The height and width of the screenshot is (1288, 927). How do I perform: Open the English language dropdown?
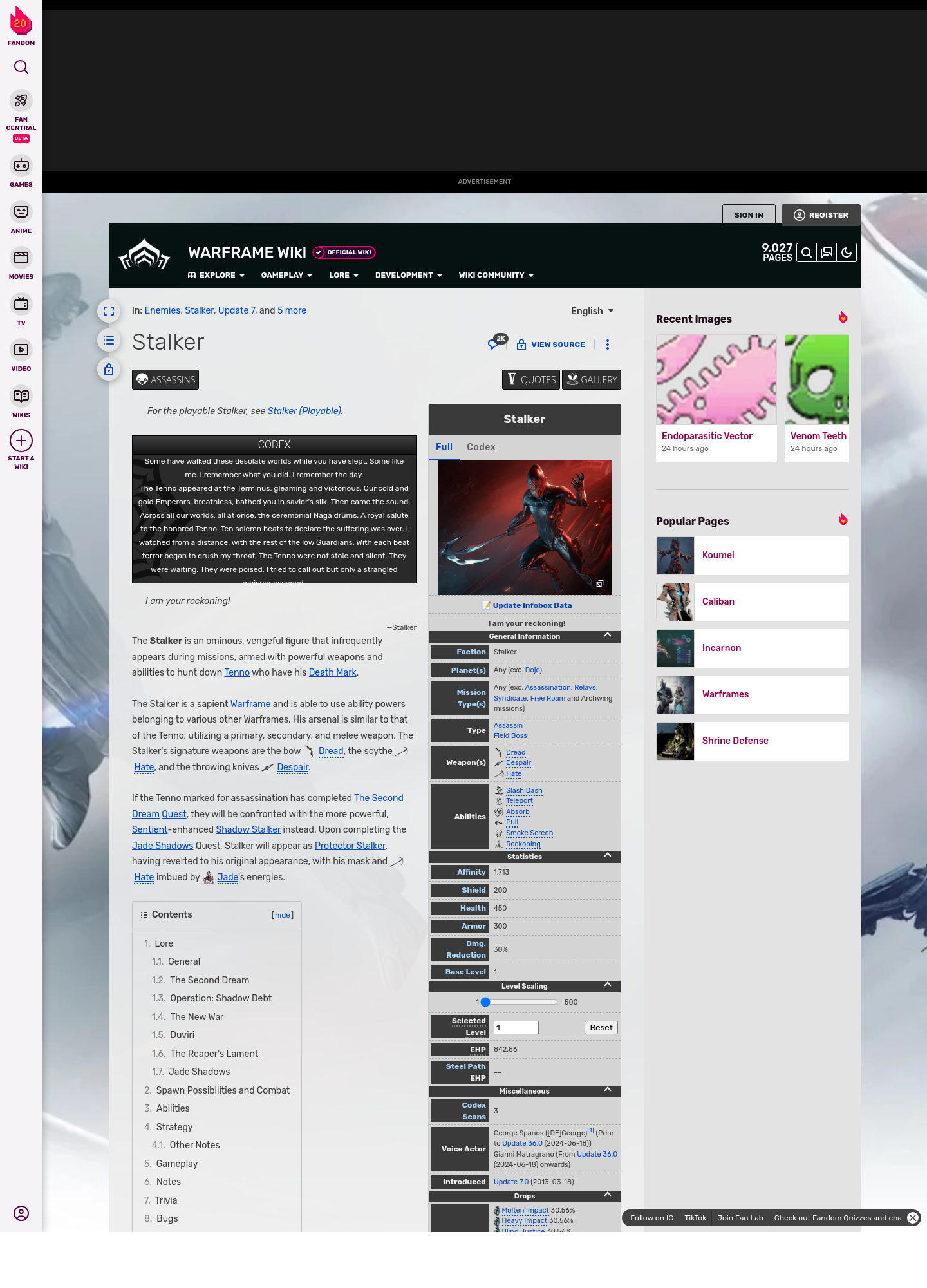coord(592,311)
